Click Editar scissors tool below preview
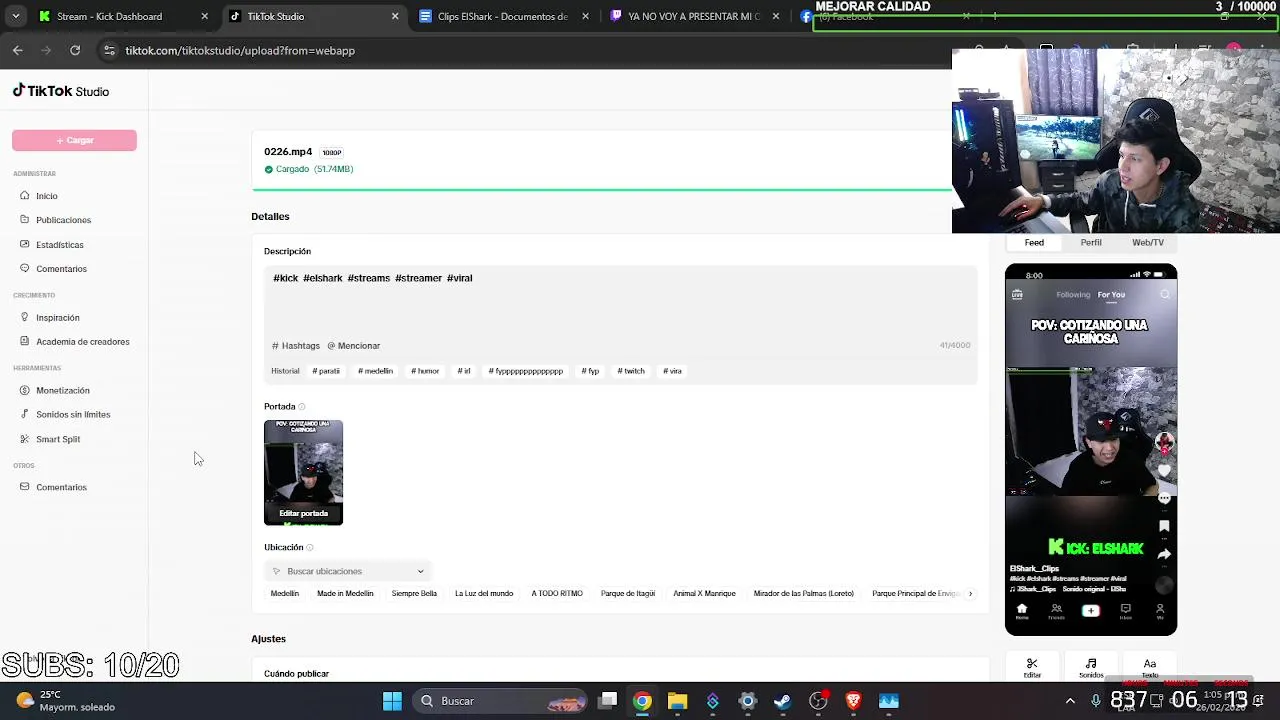This screenshot has width=1280, height=720. pyautogui.click(x=1032, y=668)
